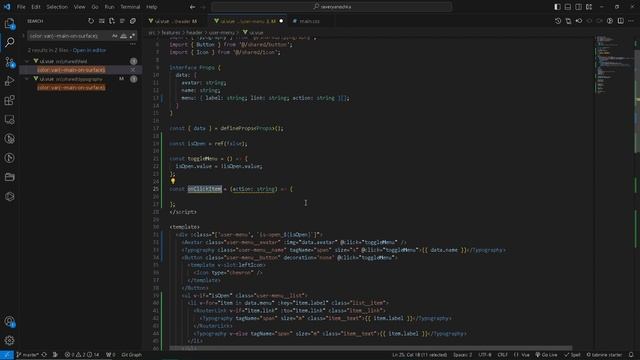Viewport: 640px width, 360px height.
Task: Expand the Replace field toggle arrow
Action: (x=23, y=36)
